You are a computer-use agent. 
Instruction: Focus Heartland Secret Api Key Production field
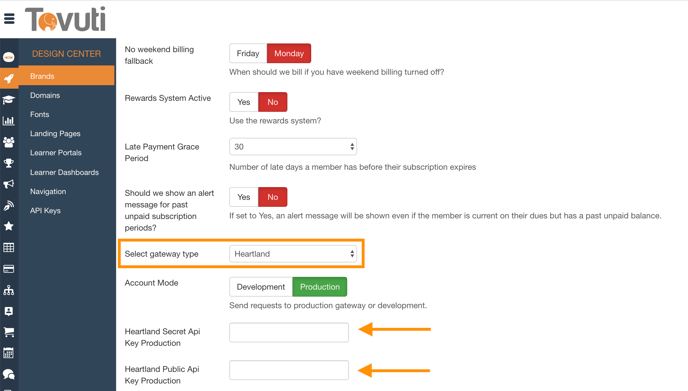289,333
